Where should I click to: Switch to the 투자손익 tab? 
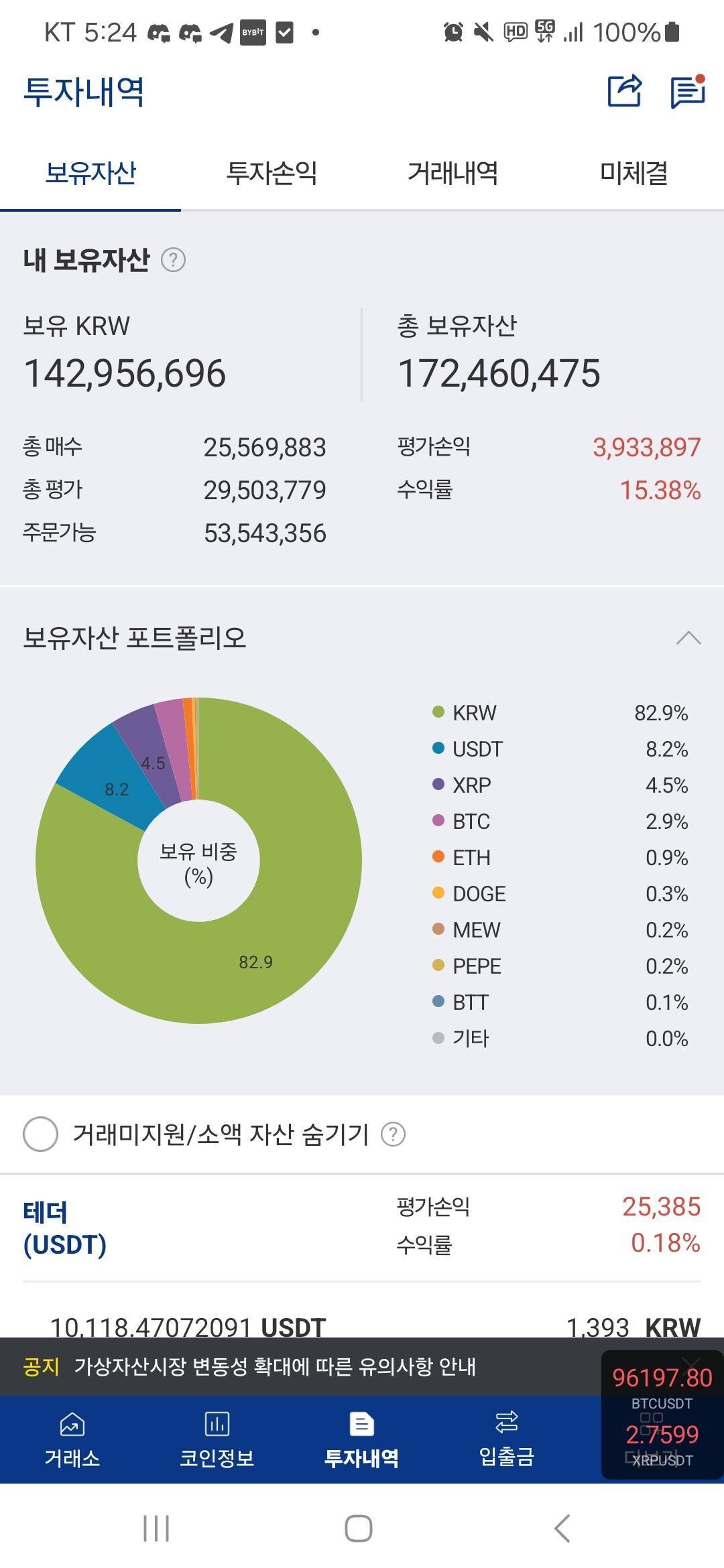271,174
